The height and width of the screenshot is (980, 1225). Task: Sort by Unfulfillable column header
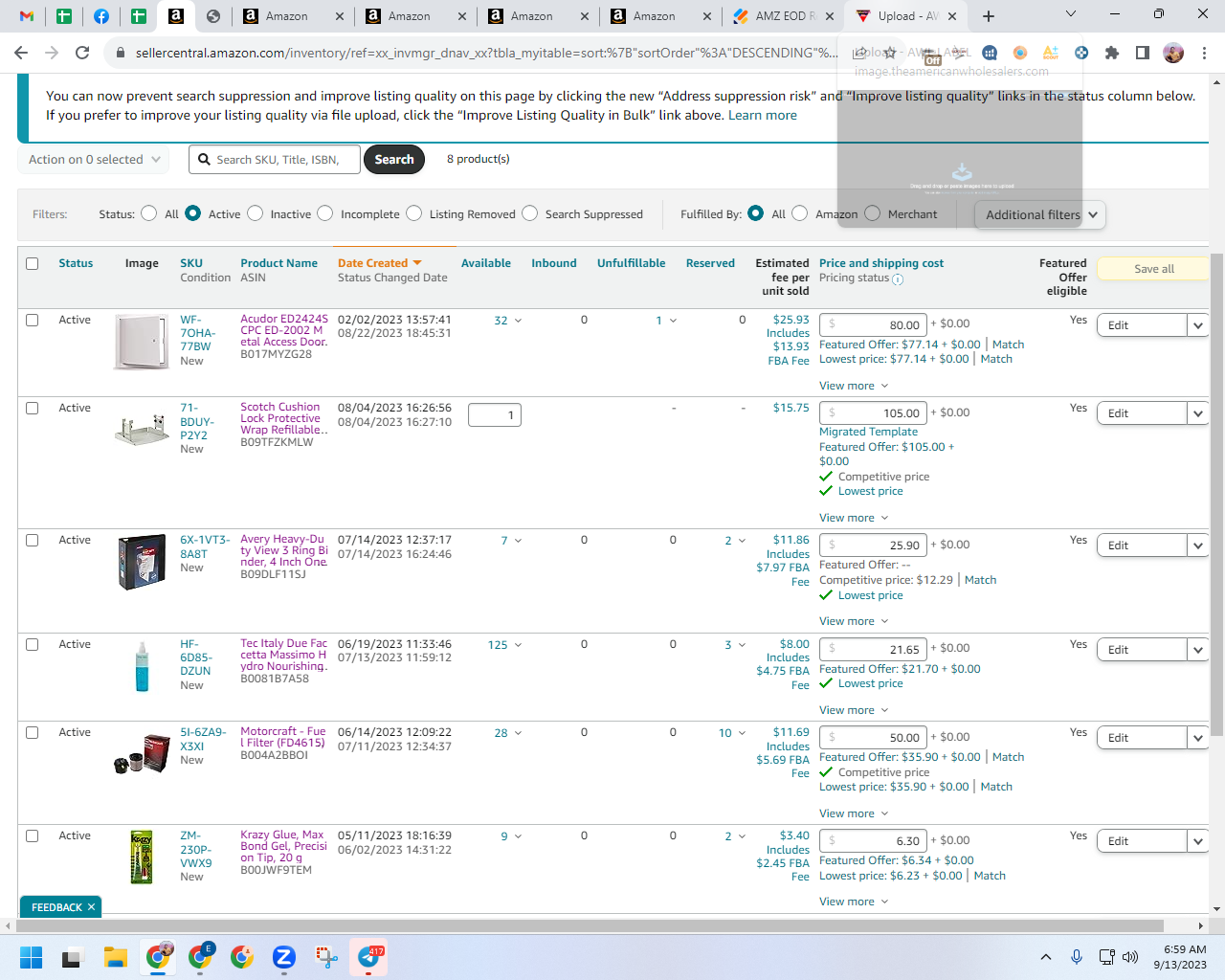click(x=632, y=263)
